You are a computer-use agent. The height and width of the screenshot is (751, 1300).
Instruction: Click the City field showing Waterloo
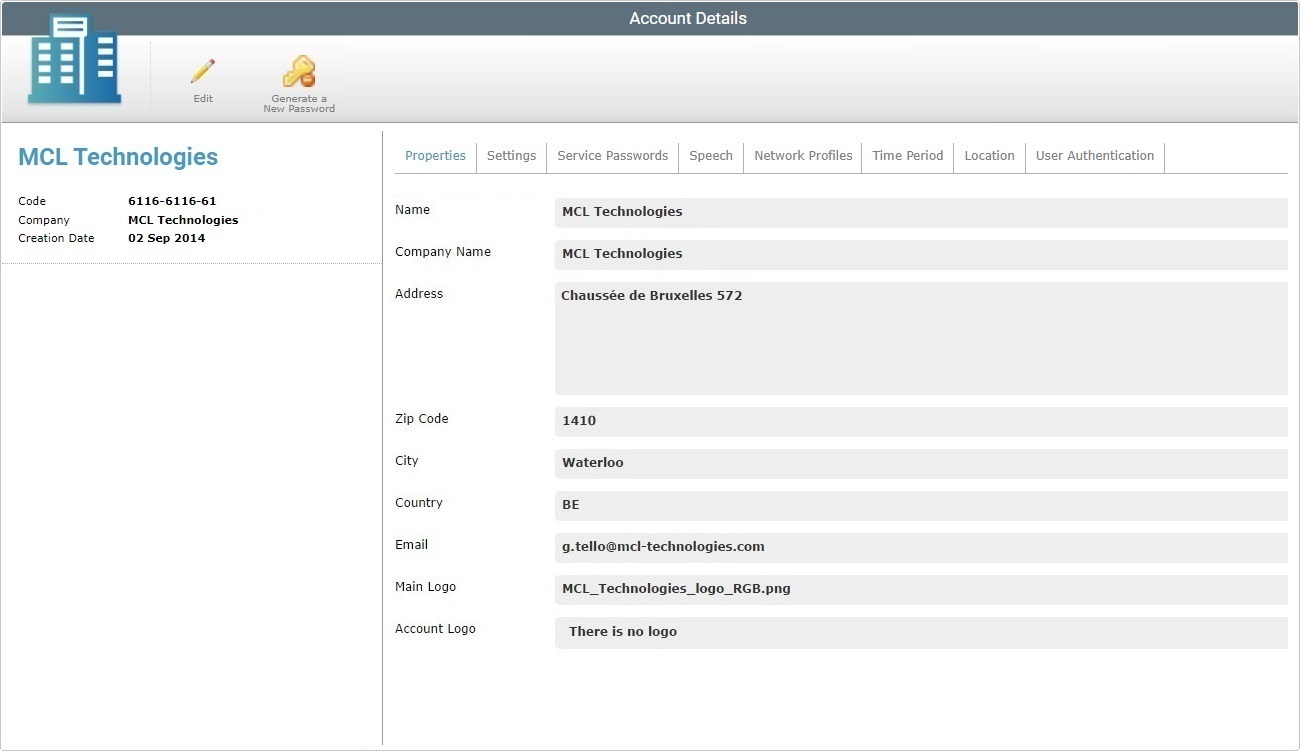[x=920, y=463]
